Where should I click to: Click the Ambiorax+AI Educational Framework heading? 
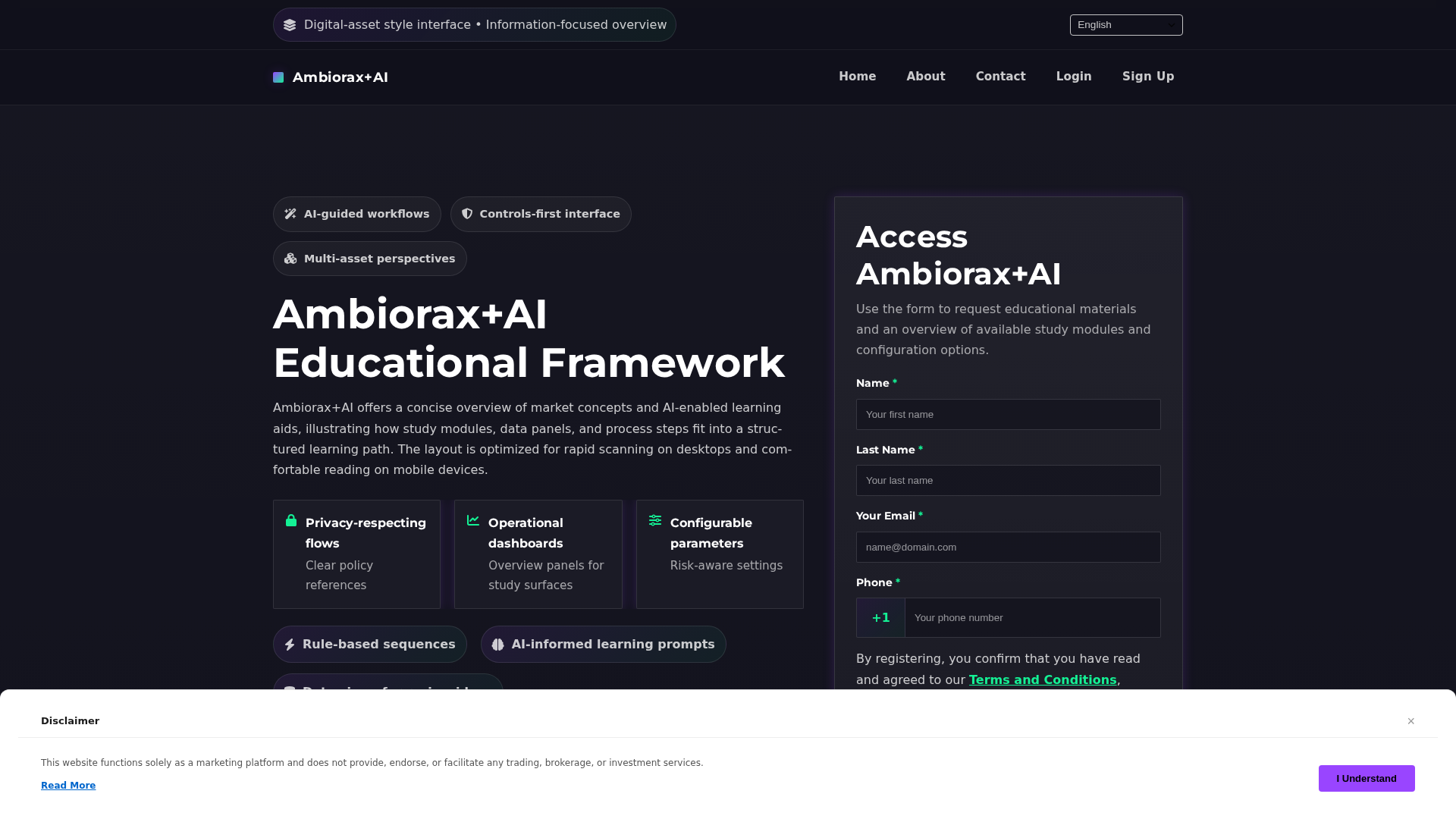[529, 338]
